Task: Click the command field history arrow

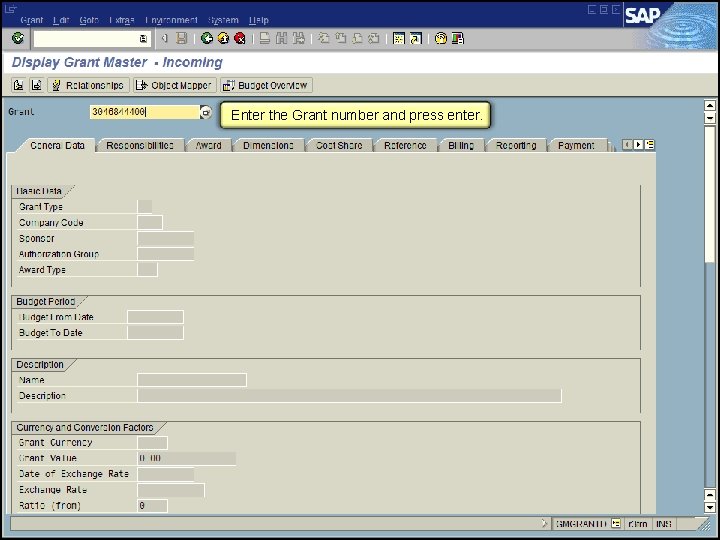Action: pos(143,39)
